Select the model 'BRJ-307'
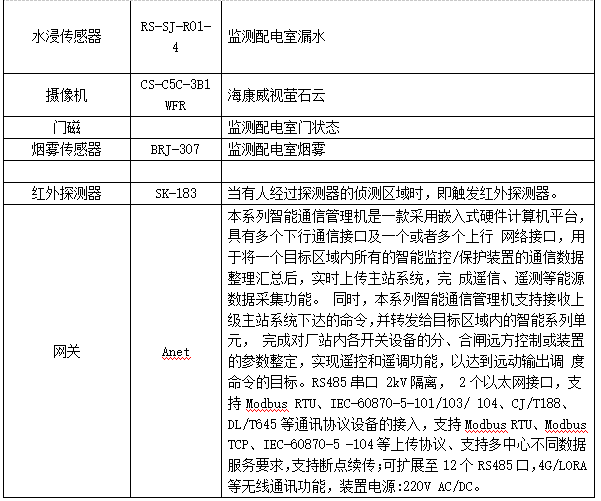 click(175, 149)
